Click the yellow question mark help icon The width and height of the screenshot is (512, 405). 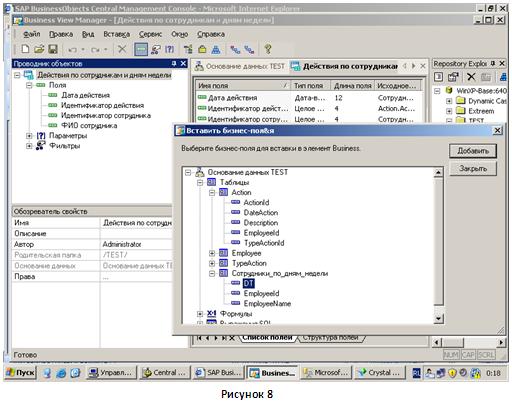(268, 49)
